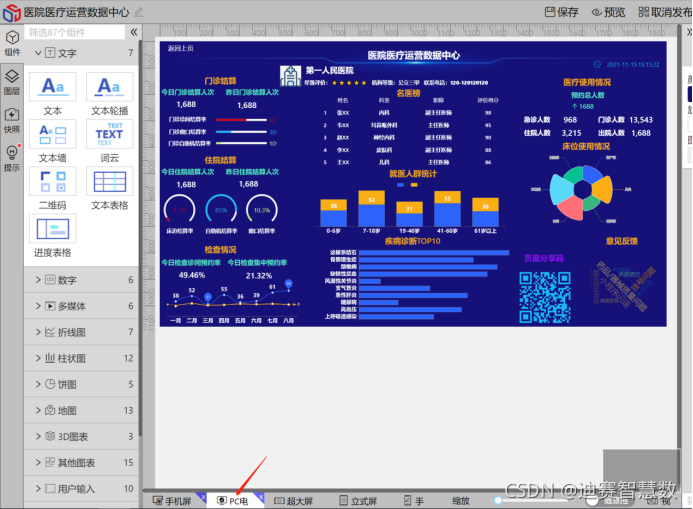Expand the 饼图 category
Screen dimensions: 693x509
38,384
